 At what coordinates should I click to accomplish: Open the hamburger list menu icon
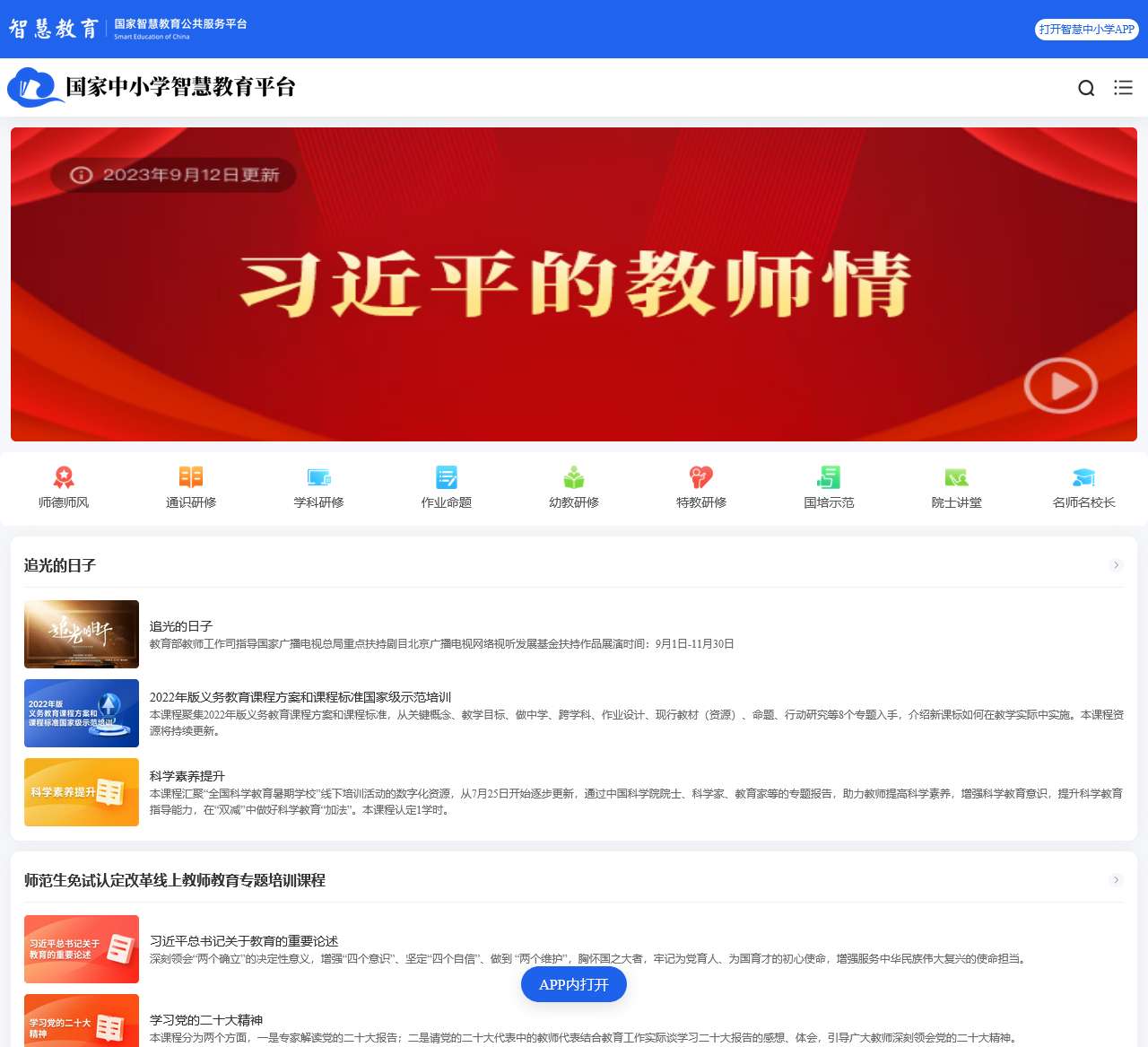point(1123,88)
